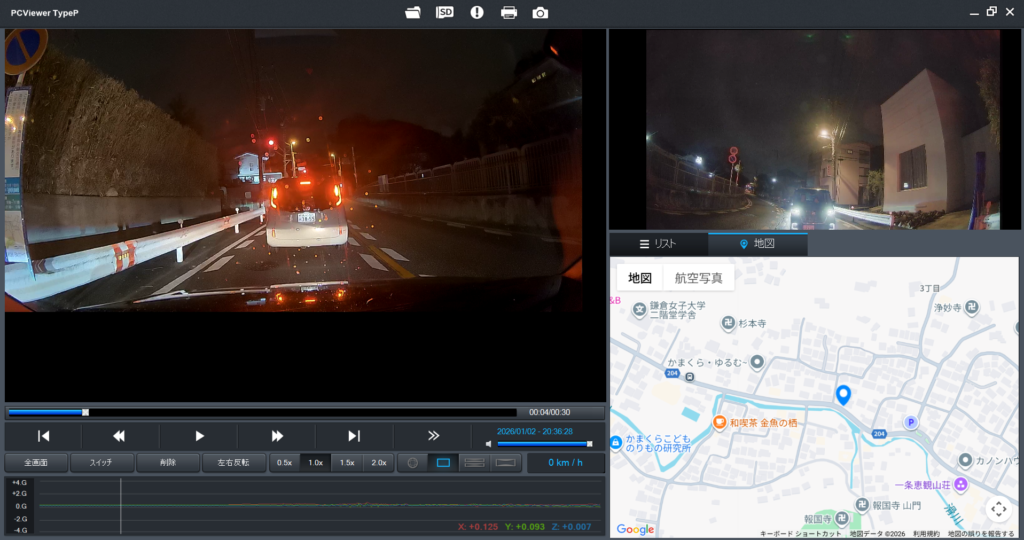Open the exclamation info icon

tap(477, 12)
